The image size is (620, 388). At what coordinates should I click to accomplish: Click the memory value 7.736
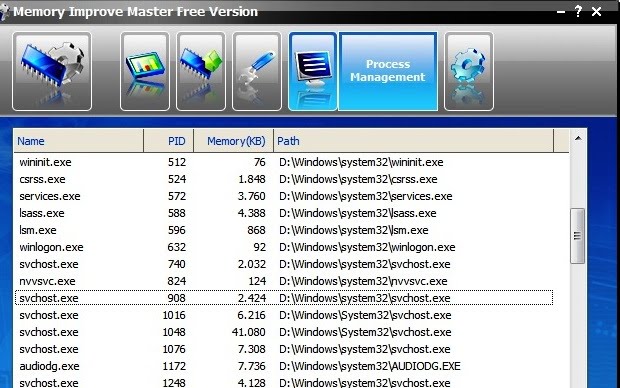(x=251, y=366)
